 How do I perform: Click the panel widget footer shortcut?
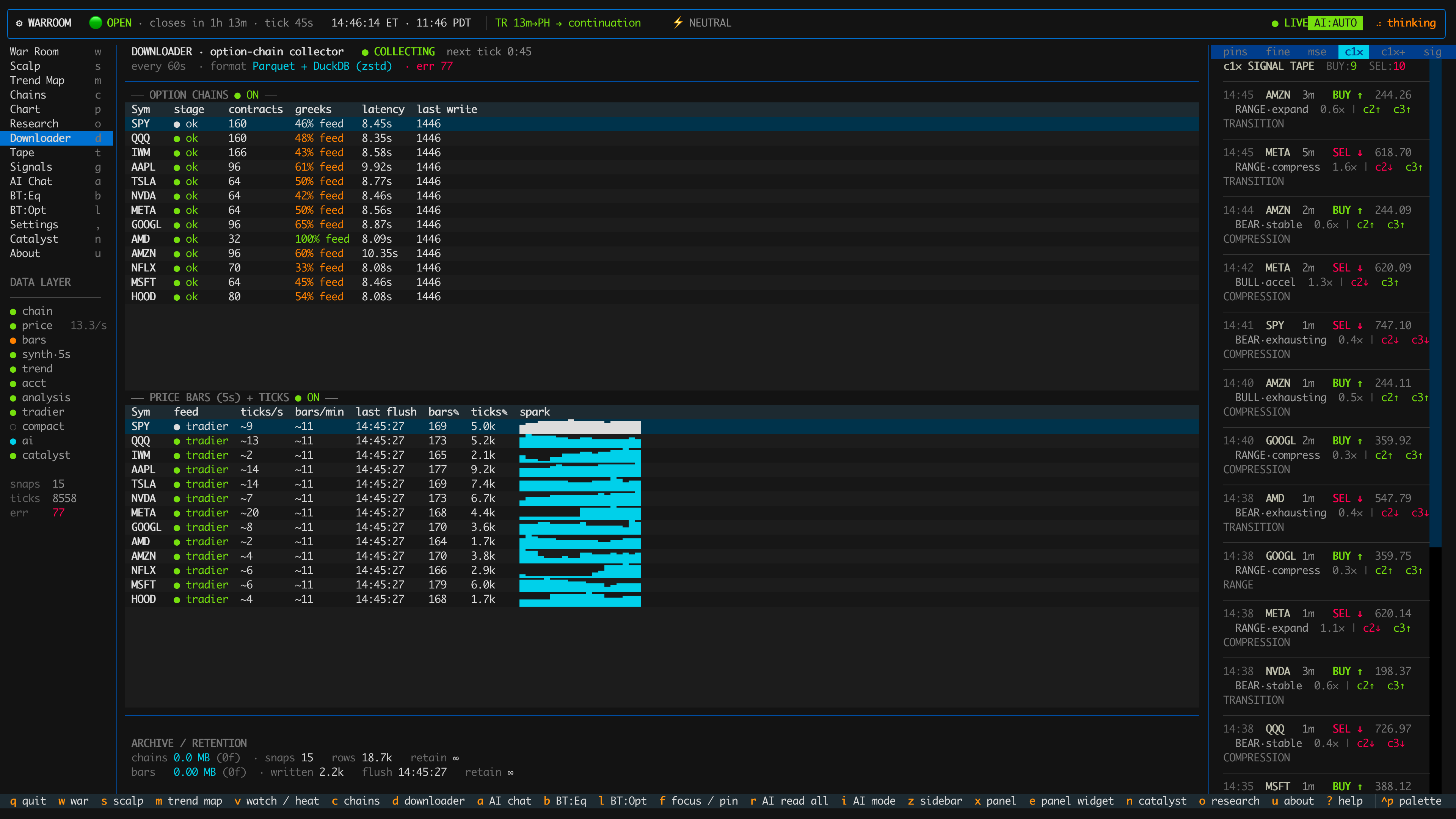pyautogui.click(x=1072, y=801)
